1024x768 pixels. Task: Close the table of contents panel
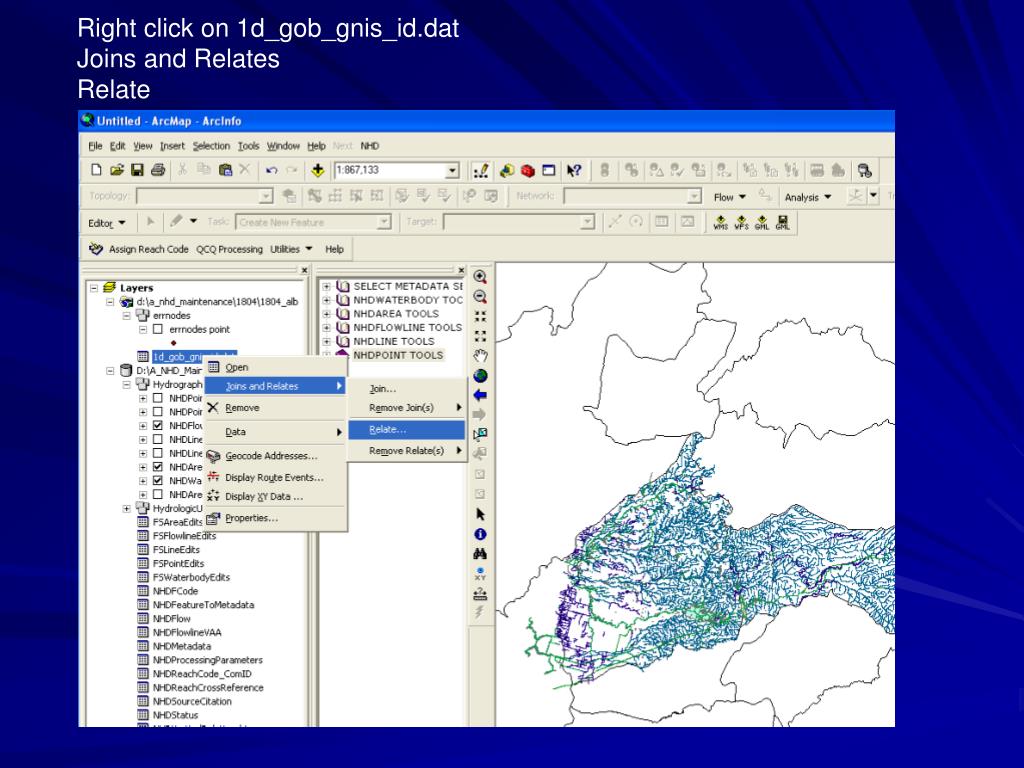point(304,270)
